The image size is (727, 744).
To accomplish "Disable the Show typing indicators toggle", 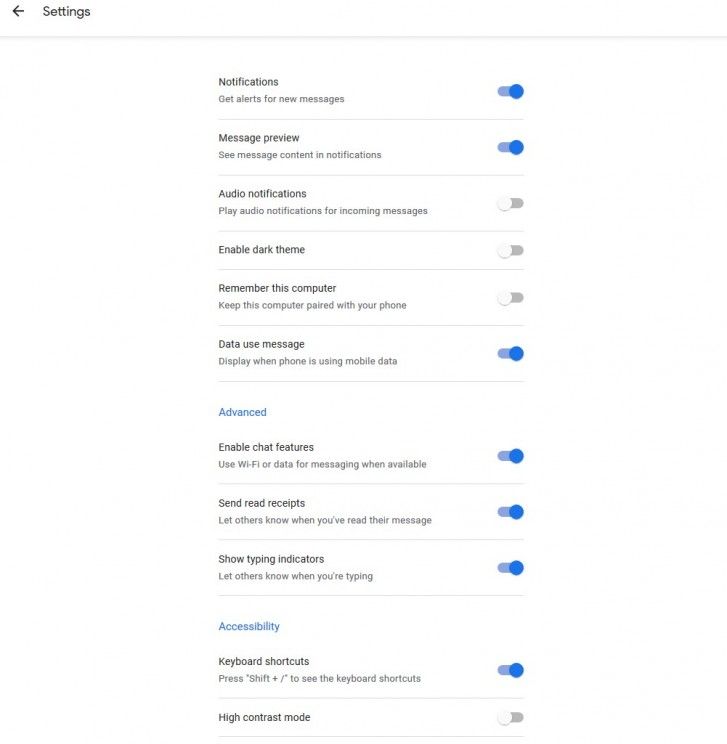I will (510, 568).
